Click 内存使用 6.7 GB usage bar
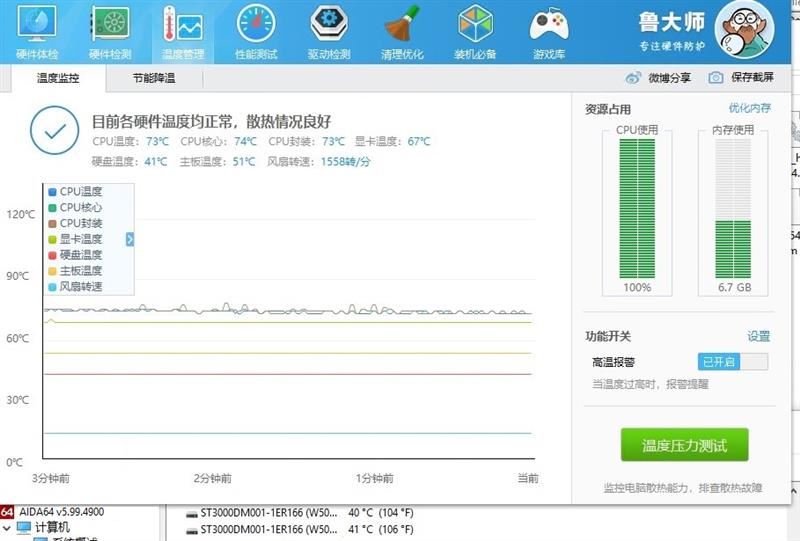This screenshot has width=800, height=541. pos(733,210)
